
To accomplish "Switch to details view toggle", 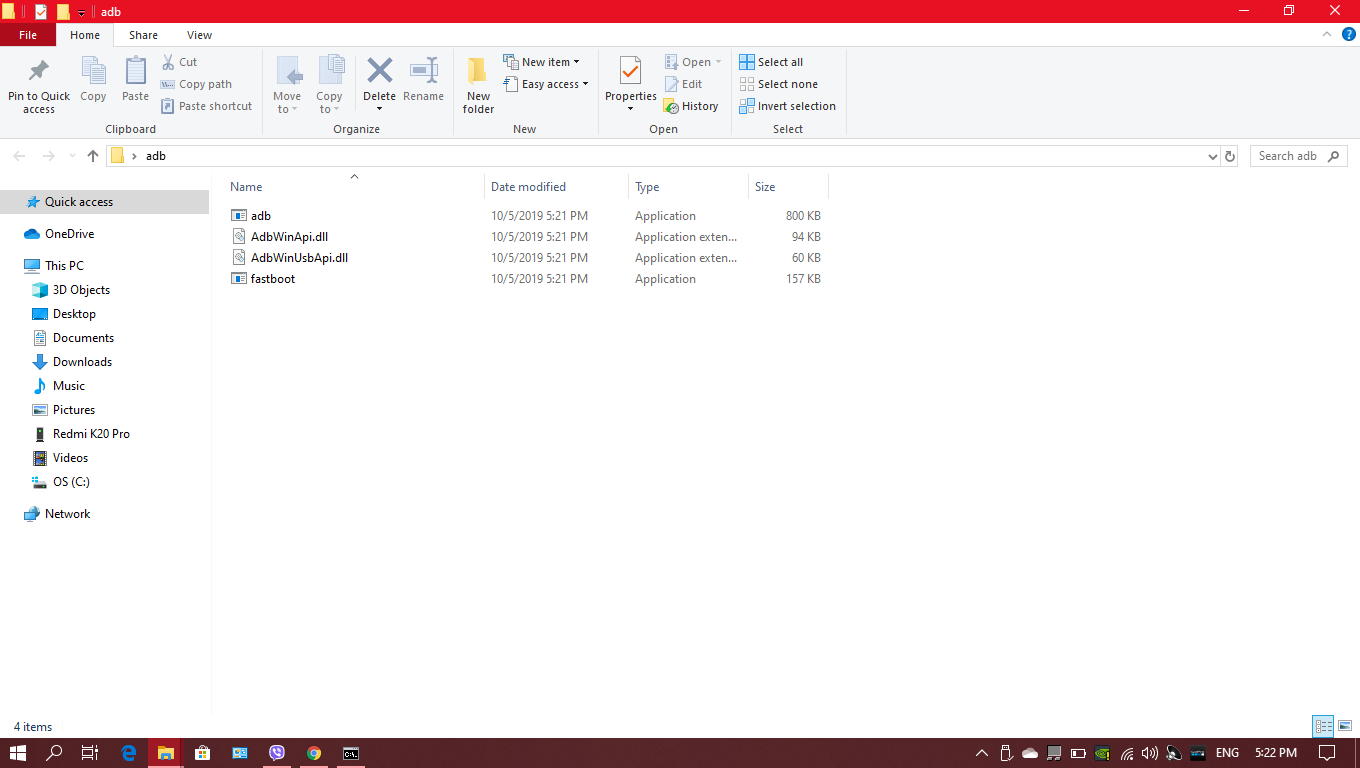I will click(x=1323, y=726).
